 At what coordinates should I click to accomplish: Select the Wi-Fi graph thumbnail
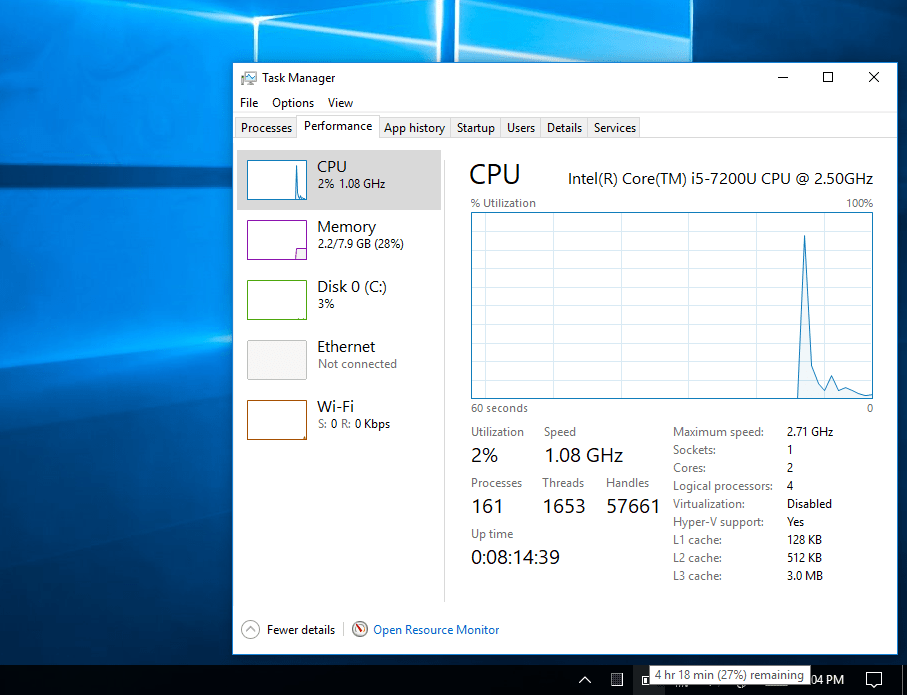click(x=276, y=420)
